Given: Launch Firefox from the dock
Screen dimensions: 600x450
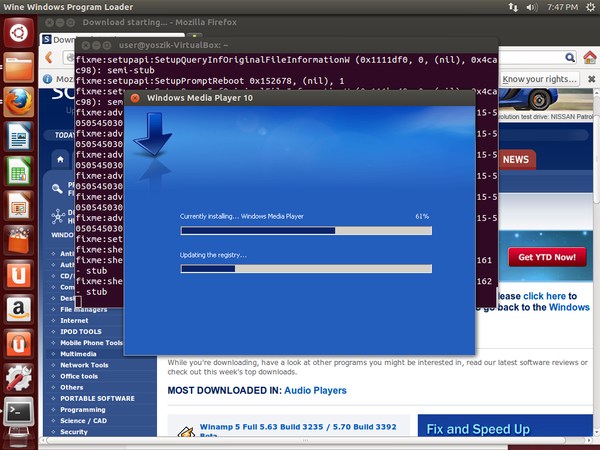Looking at the screenshot, I should [18, 102].
